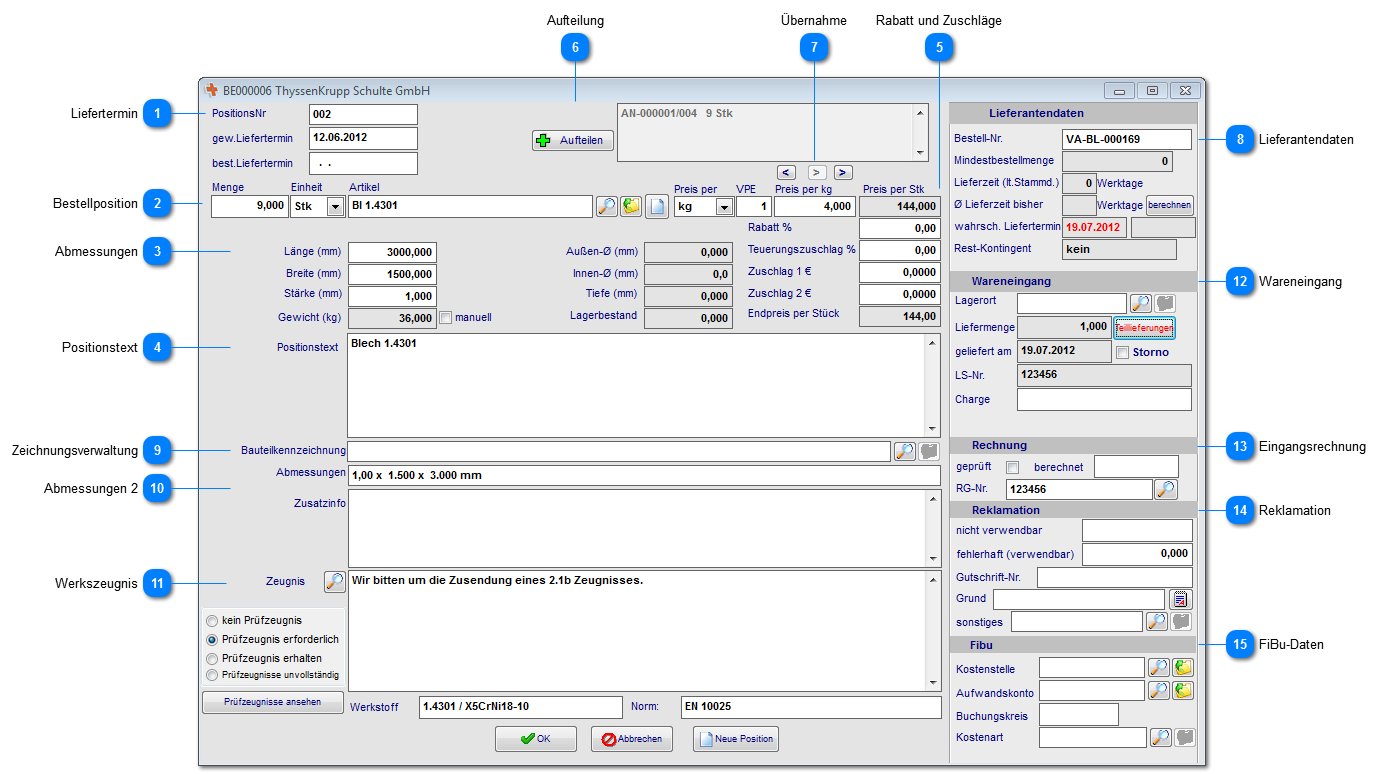
Task: Click Positionstext area with Blech 1.4301
Action: click(x=637, y=385)
